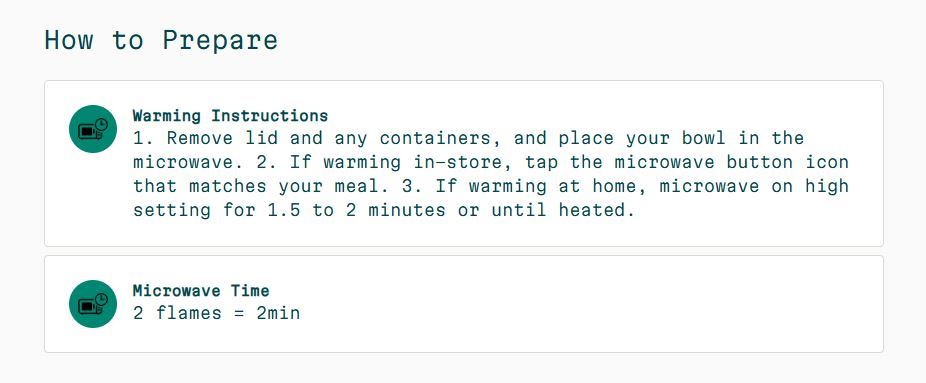Click "1.5 to 2 minutes" text
Screen dimensions: 926x383
[x=357, y=210]
